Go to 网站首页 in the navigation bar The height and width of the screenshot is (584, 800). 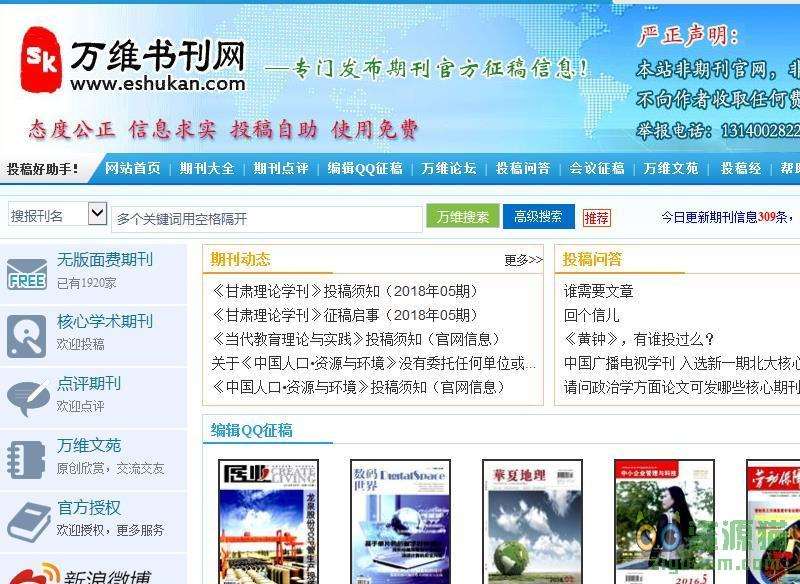click(133, 168)
